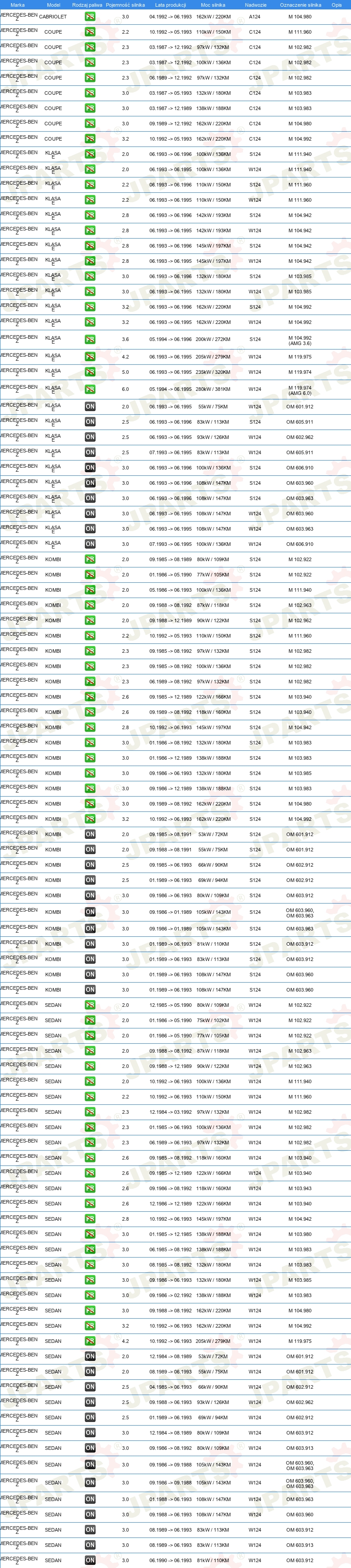The width and height of the screenshot is (351, 1568).
Task: Click the 06.1990 -> 06.1993 production years cell
Action: 170,1560
